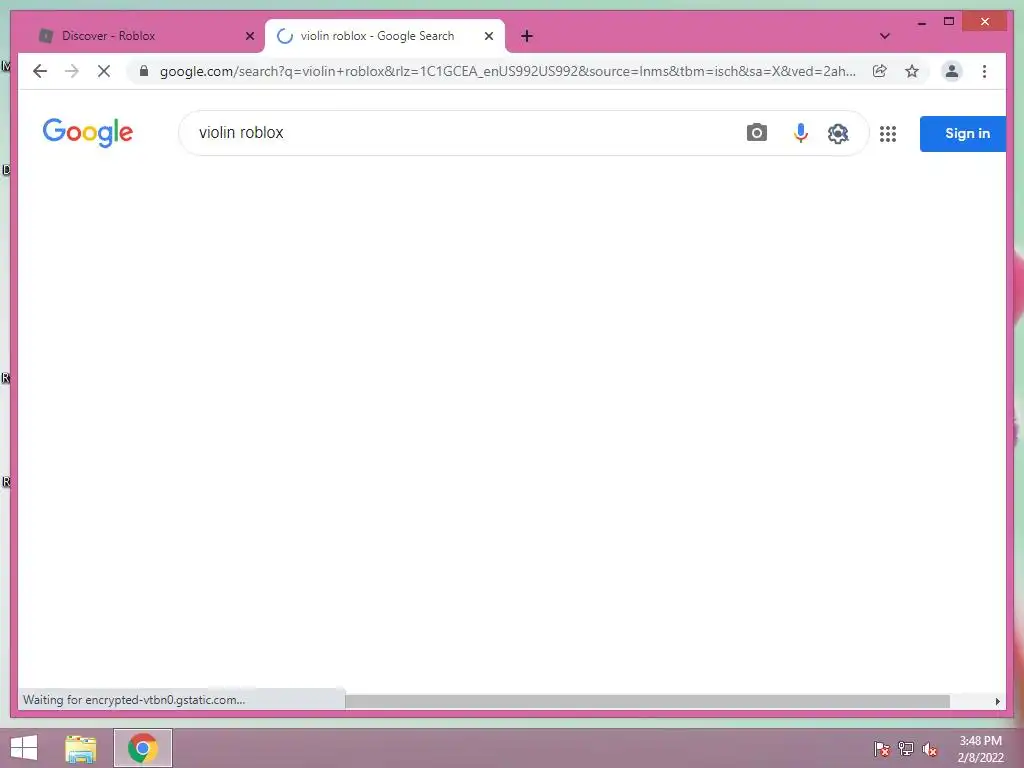This screenshot has width=1024, height=768.
Task: Stop loading the page with X button
Action: 104,71
